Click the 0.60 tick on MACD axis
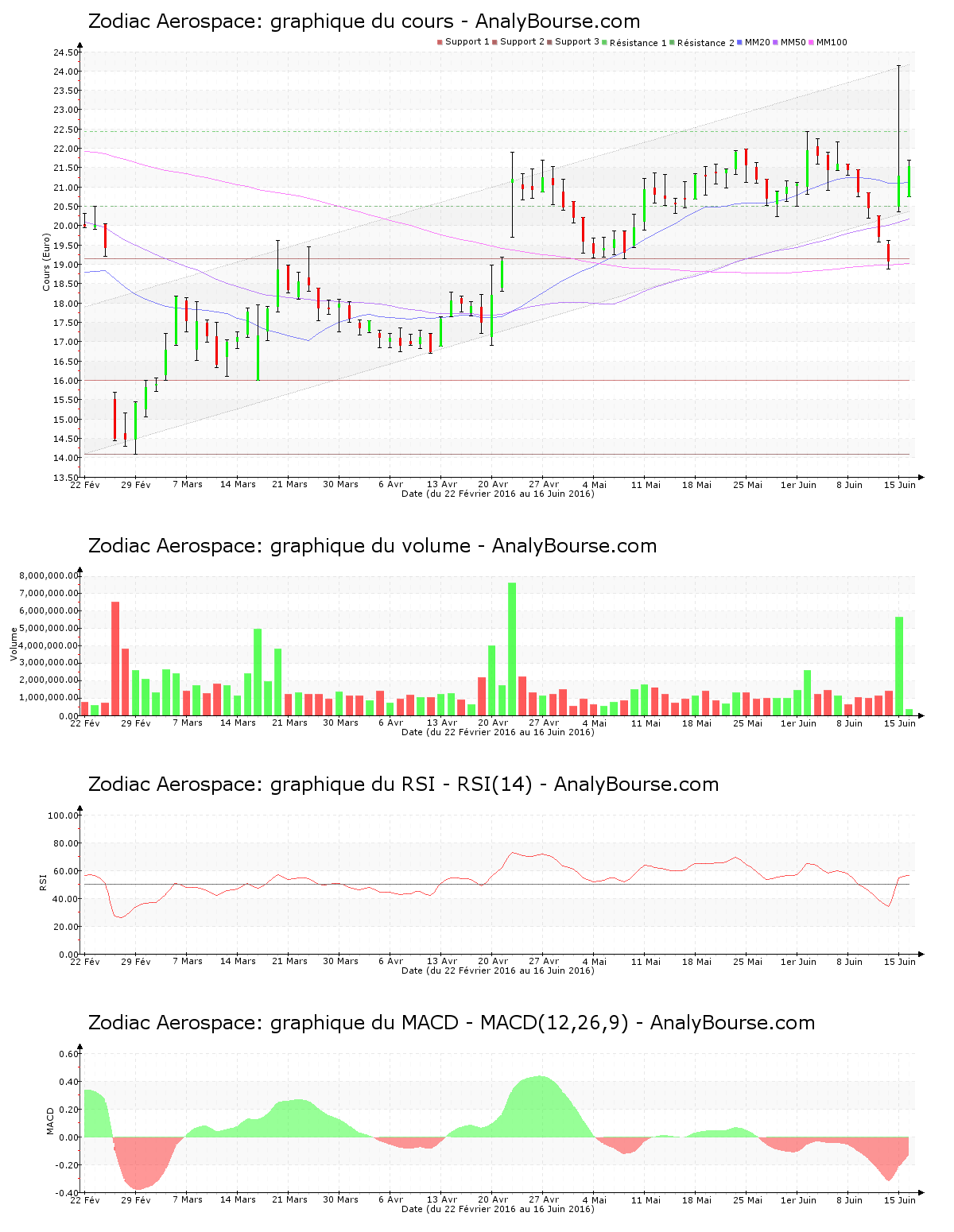This screenshot has height=1232, width=954. coord(69,1054)
